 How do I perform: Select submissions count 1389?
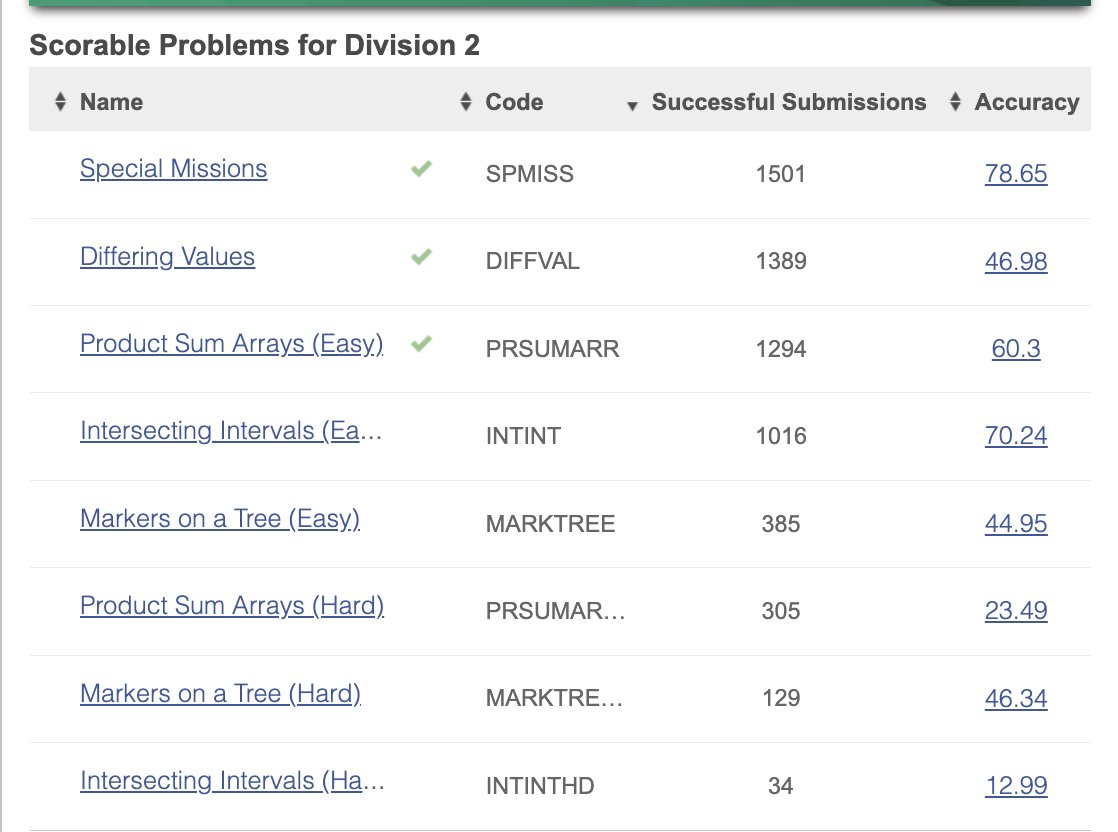(781, 261)
